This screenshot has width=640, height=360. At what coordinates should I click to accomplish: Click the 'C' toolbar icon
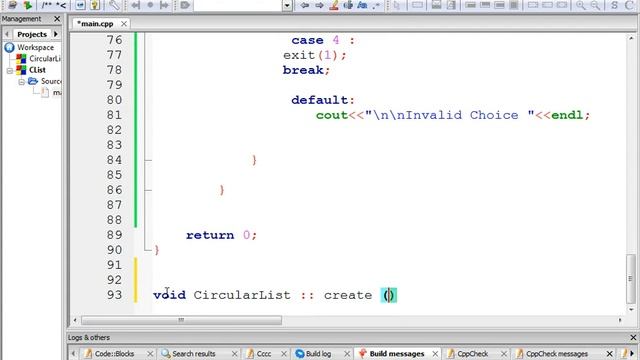tap(629, 5)
